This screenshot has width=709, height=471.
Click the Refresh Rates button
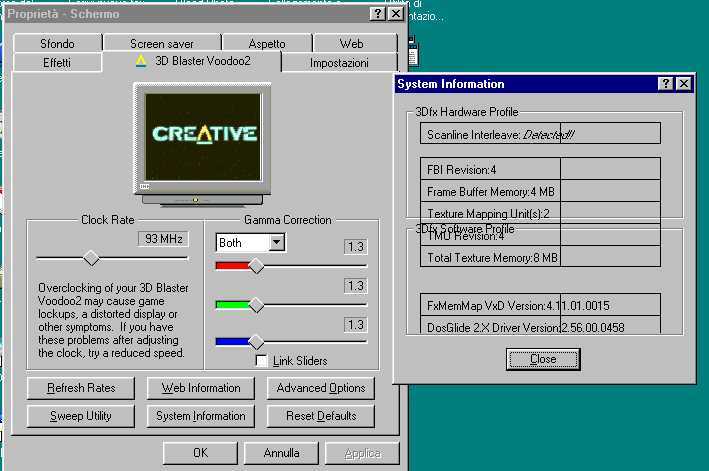click(x=81, y=388)
